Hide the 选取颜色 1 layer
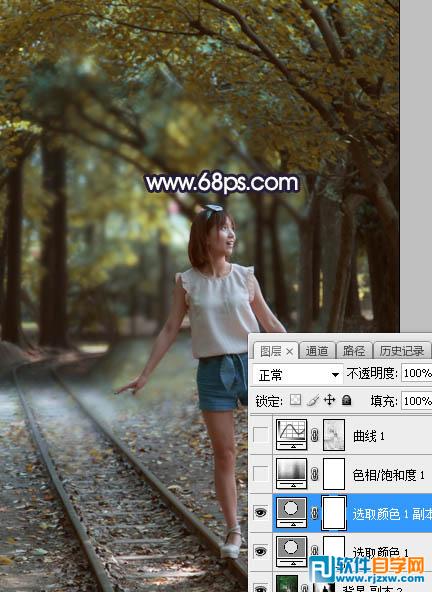This screenshot has height=592, width=432. (x=261, y=552)
